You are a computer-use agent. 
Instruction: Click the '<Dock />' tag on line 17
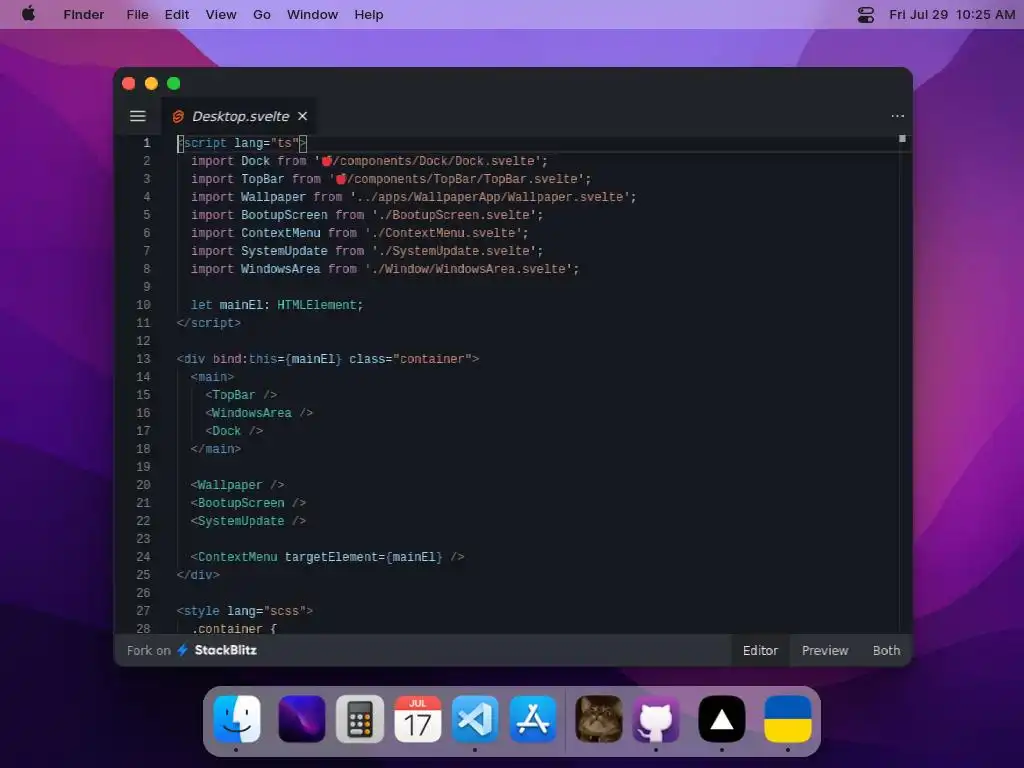pyautogui.click(x=234, y=431)
